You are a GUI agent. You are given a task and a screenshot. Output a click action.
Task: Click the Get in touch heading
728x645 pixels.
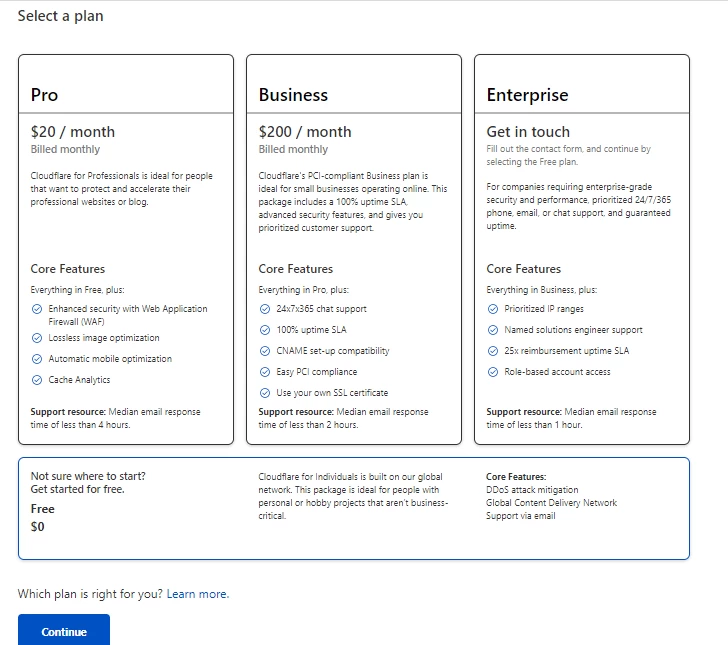[x=528, y=132]
